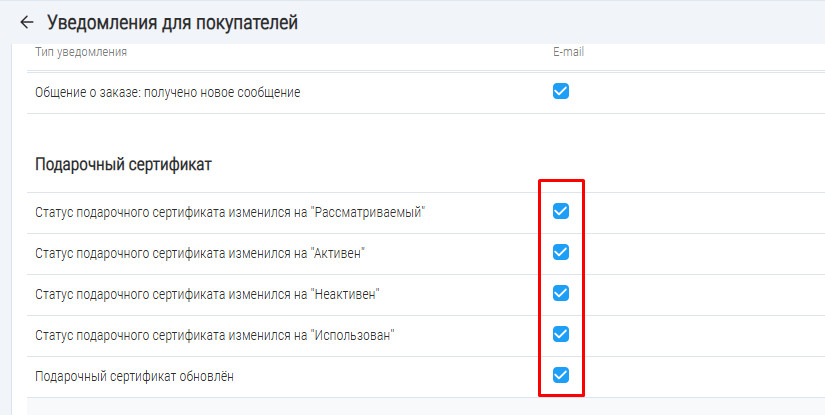Image resolution: width=825 pixels, height=415 pixels.
Task: Click the left gray margin beside the table
Action: 10,250
